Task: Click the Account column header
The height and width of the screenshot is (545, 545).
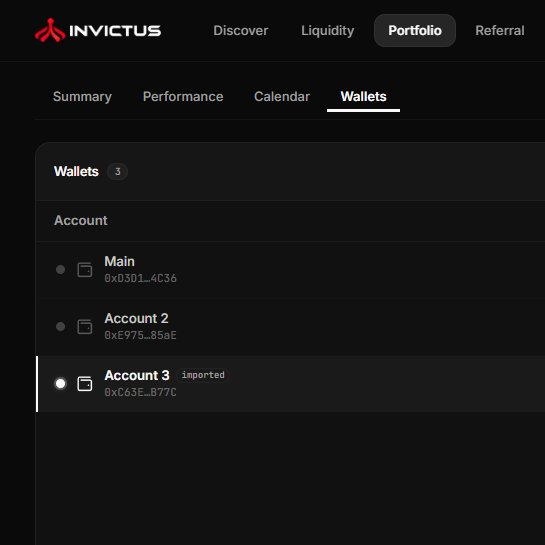Action: [81, 220]
